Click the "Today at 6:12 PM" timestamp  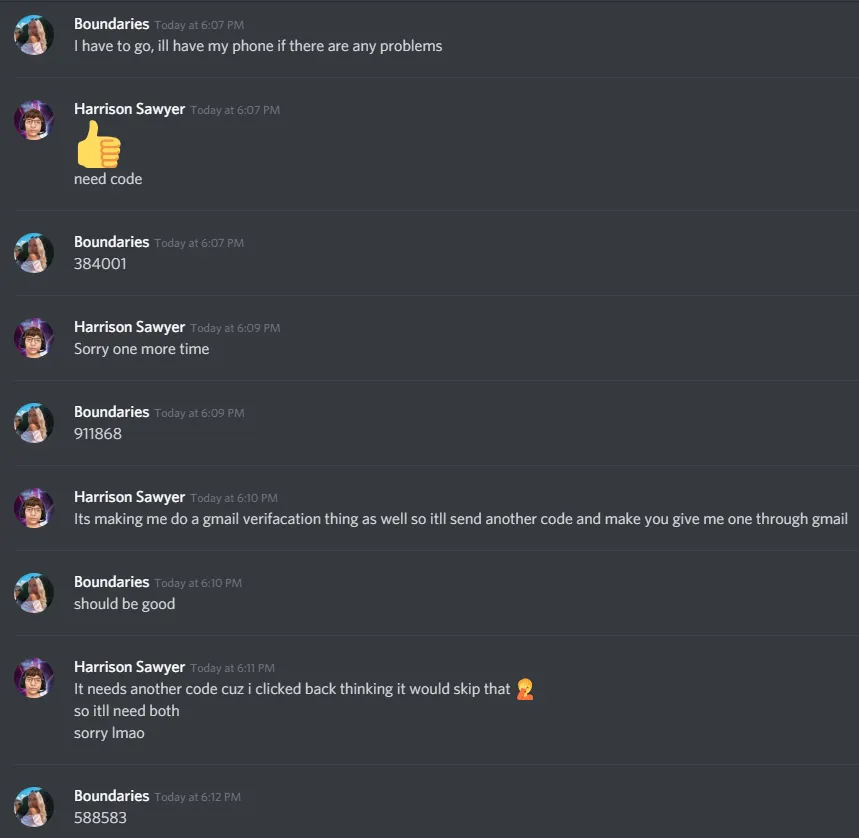click(x=198, y=797)
